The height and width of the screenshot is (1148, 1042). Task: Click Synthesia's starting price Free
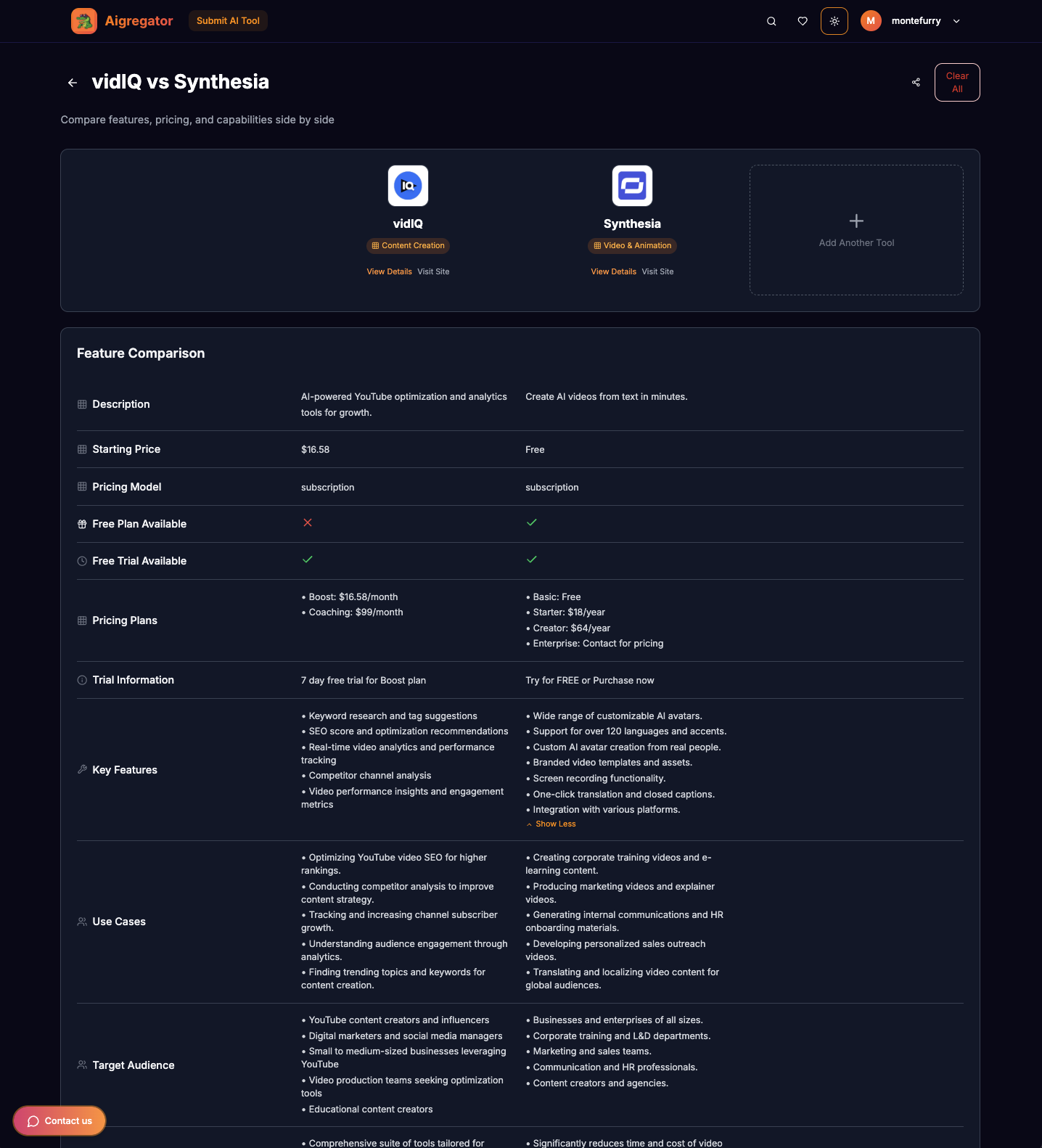(x=535, y=450)
